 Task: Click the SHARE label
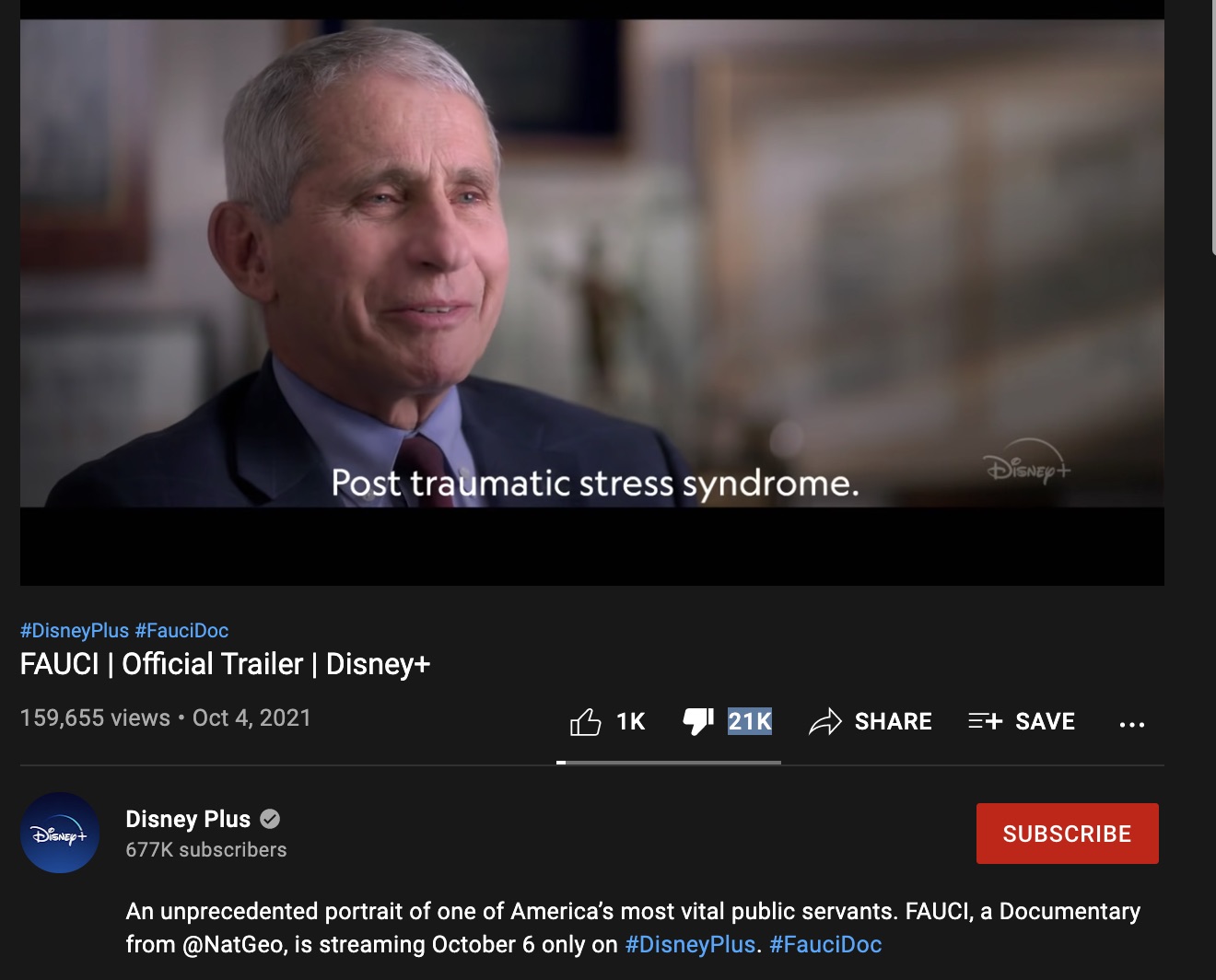pyautogui.click(x=894, y=721)
